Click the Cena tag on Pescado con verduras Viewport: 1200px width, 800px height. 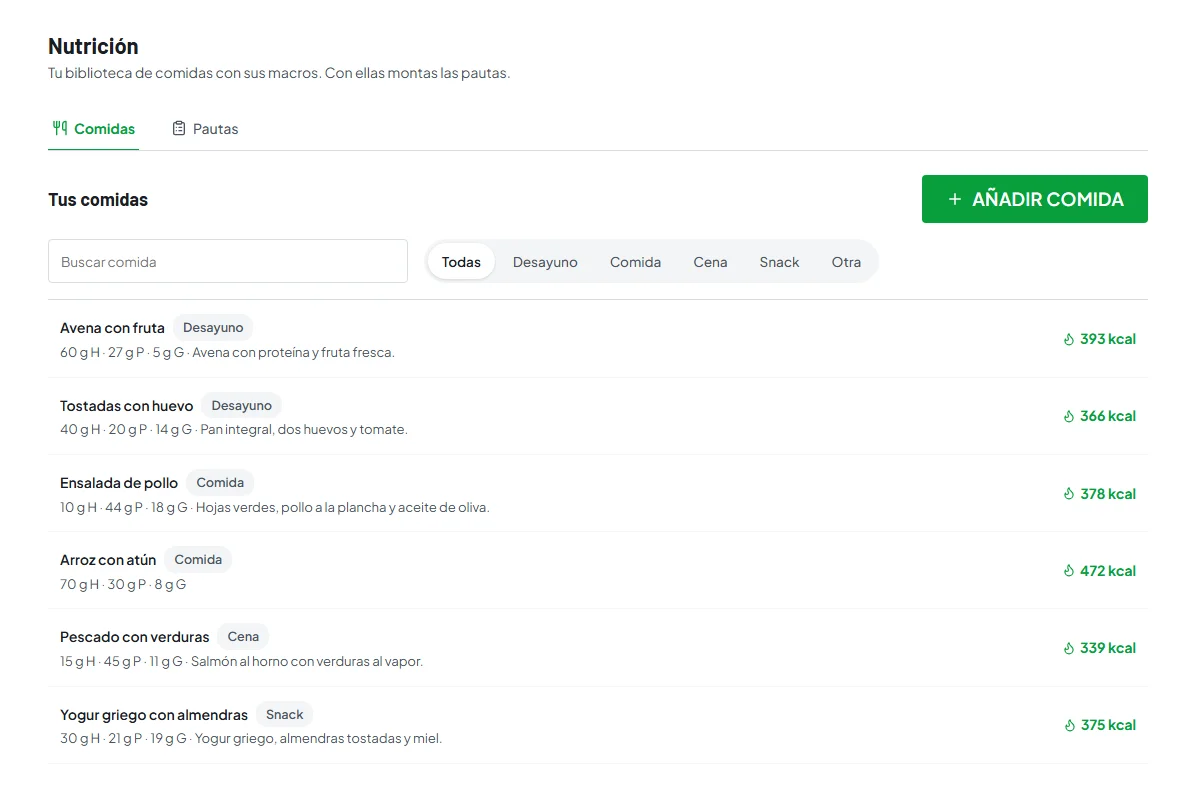click(243, 636)
